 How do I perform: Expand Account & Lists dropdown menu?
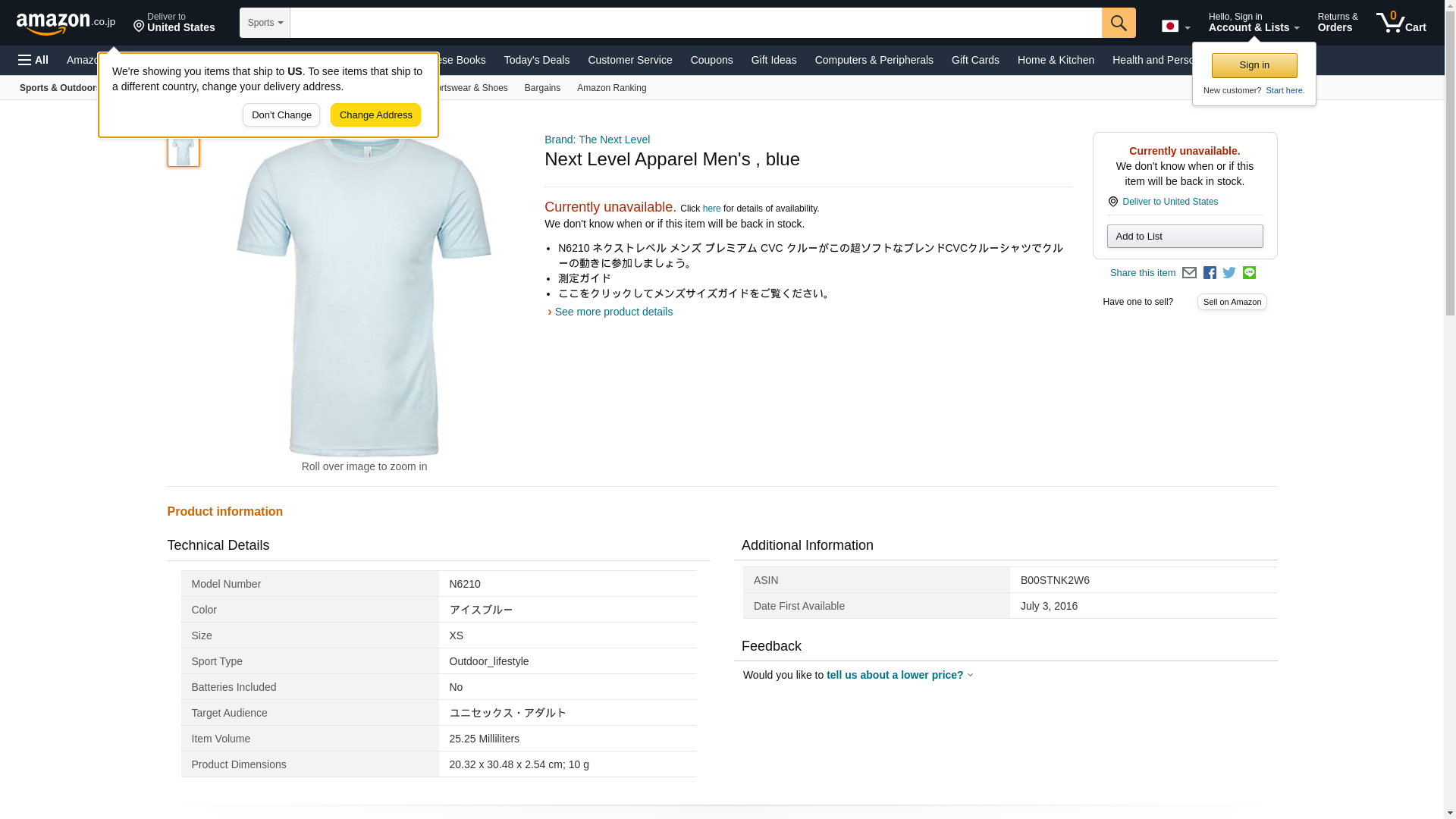(x=1253, y=23)
